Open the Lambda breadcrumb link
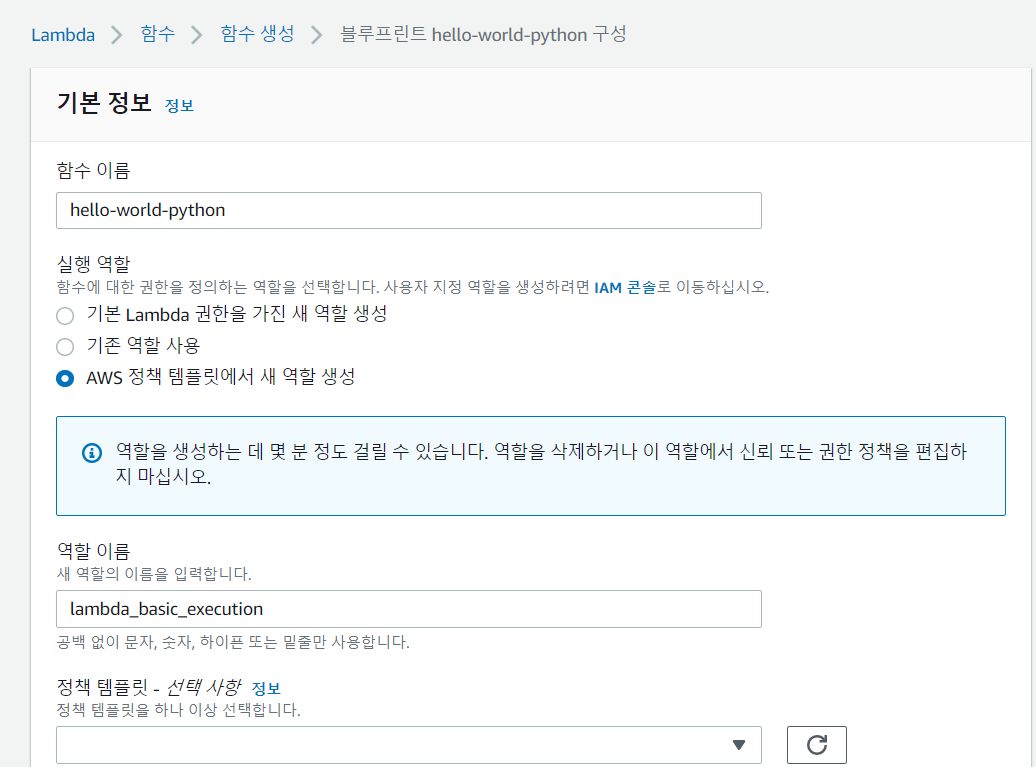Screen dimensions: 1036x768 point(63,34)
